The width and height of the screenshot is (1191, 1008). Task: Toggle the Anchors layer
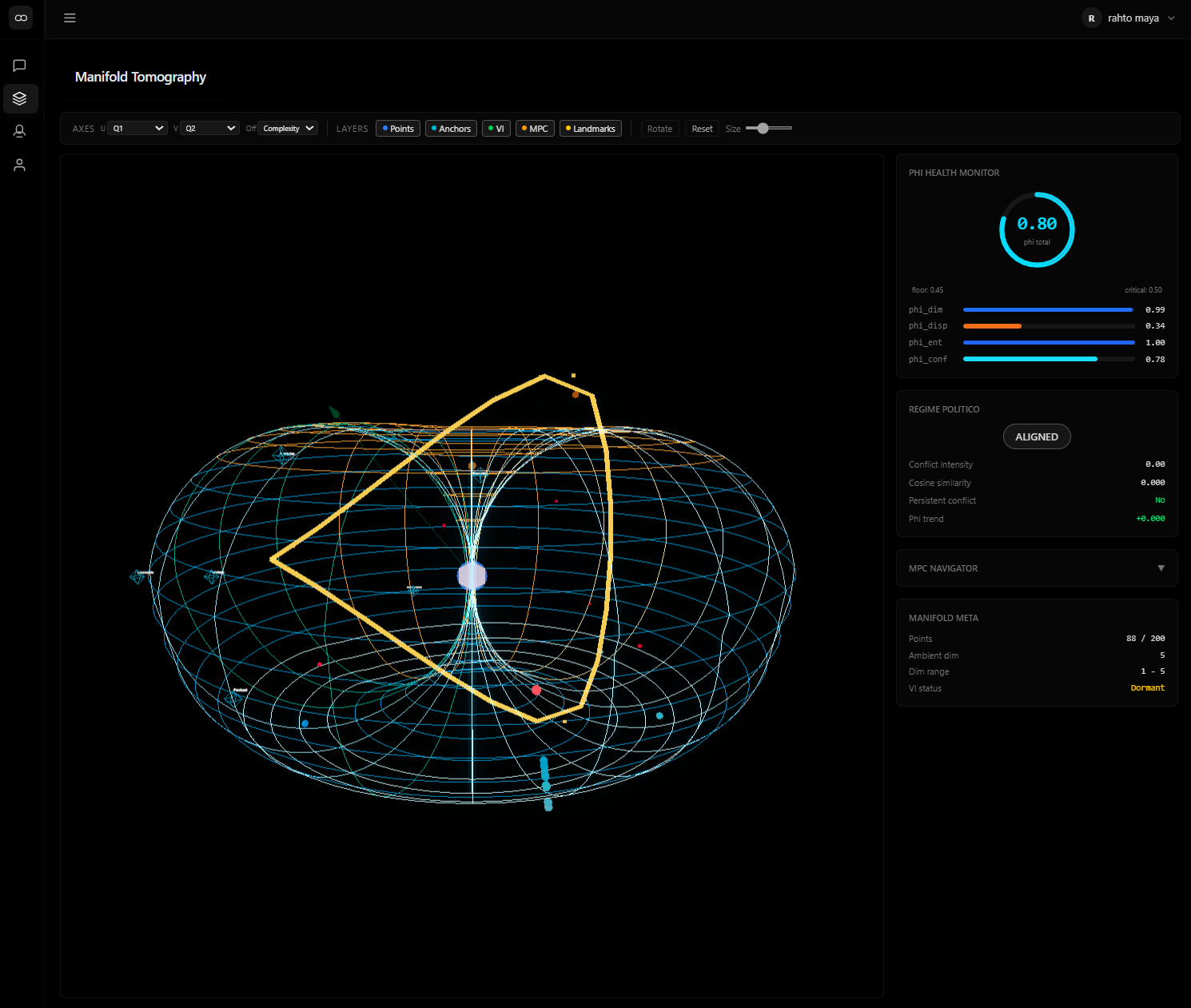click(x=451, y=129)
